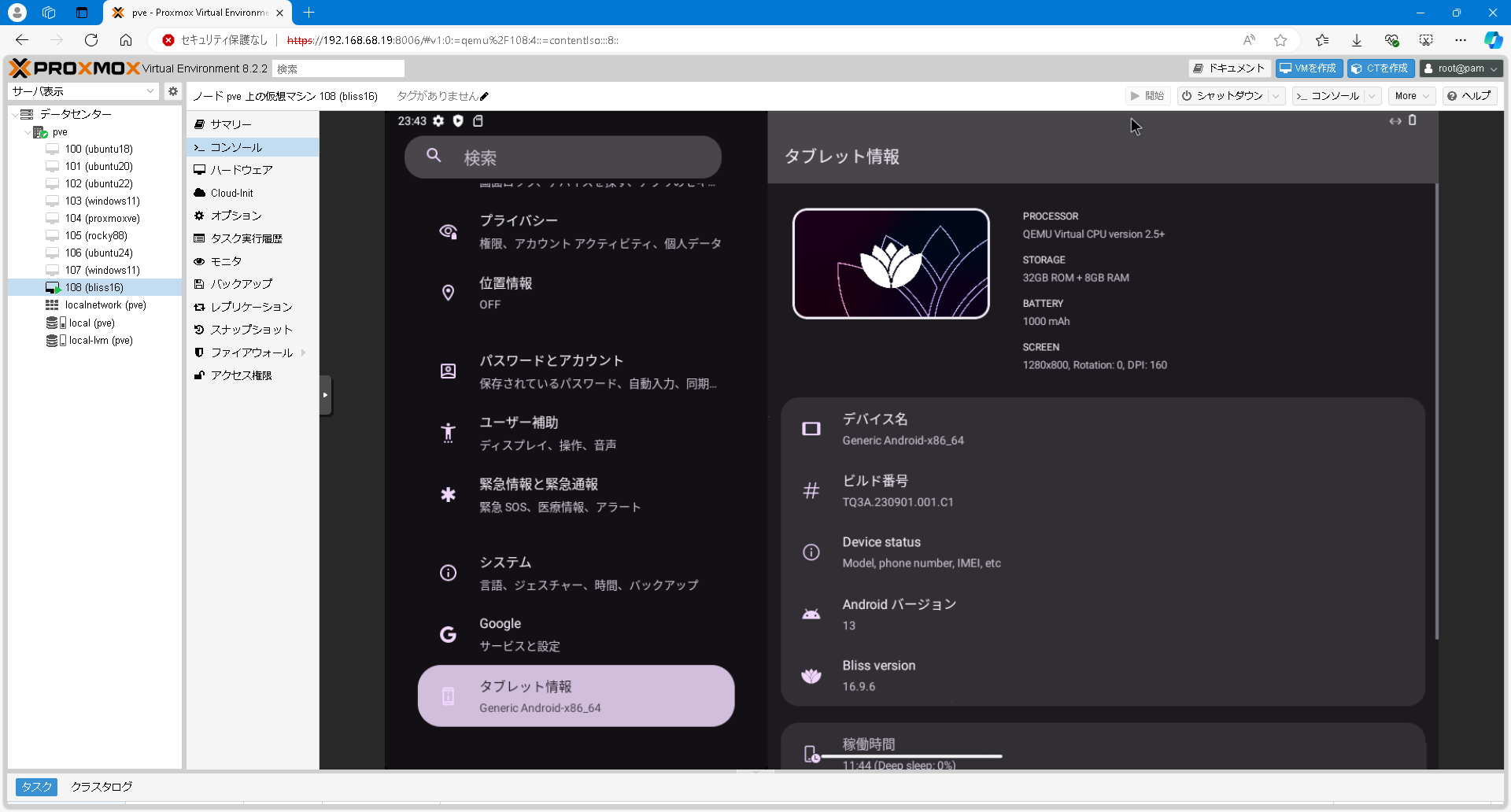Open the Cloud-Init tab
Image resolution: width=1511 pixels, height=812 pixels.
(253, 193)
